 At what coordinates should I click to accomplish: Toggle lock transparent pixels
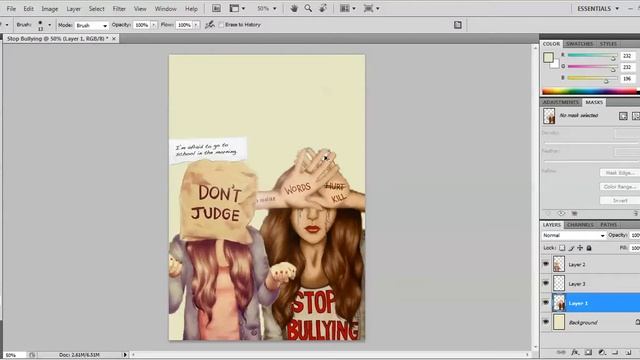click(562, 248)
